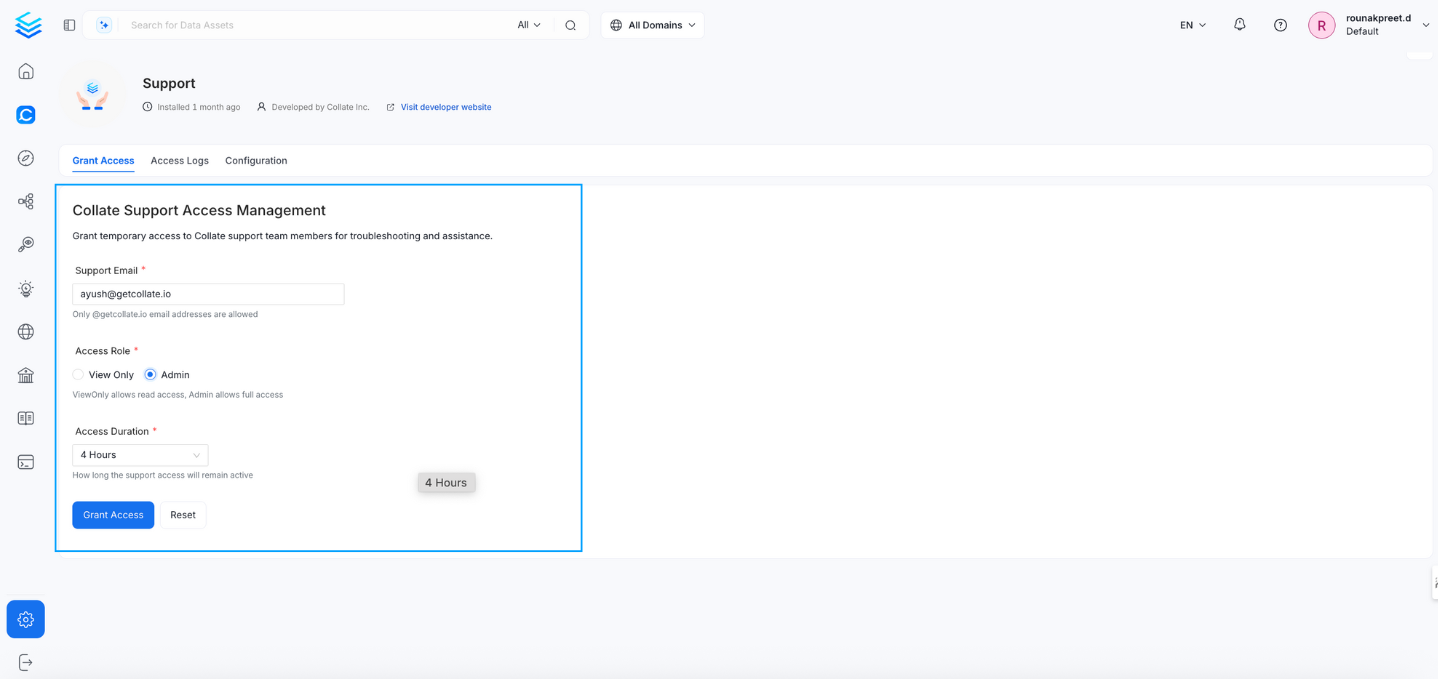Open the Access Duration dropdown
The height and width of the screenshot is (679, 1438).
coord(139,454)
